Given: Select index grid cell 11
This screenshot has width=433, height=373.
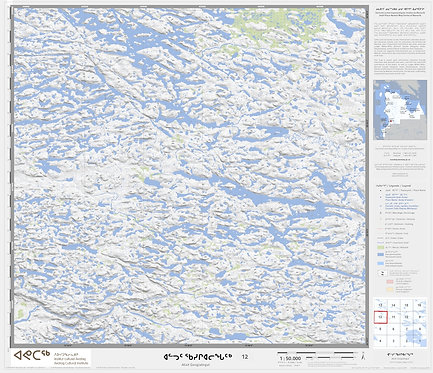Looking at the screenshot, I should [x=393, y=317].
